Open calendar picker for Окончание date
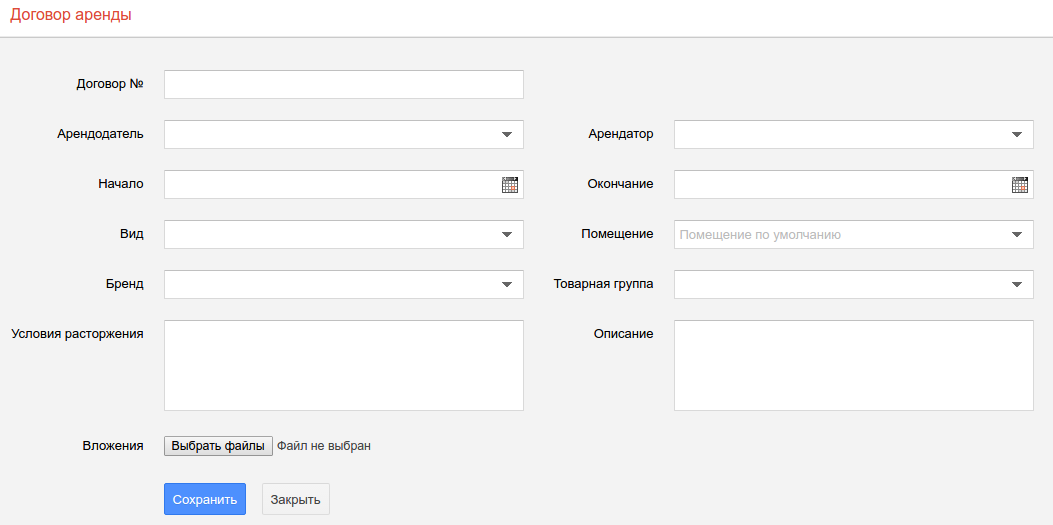 [x=1020, y=185]
